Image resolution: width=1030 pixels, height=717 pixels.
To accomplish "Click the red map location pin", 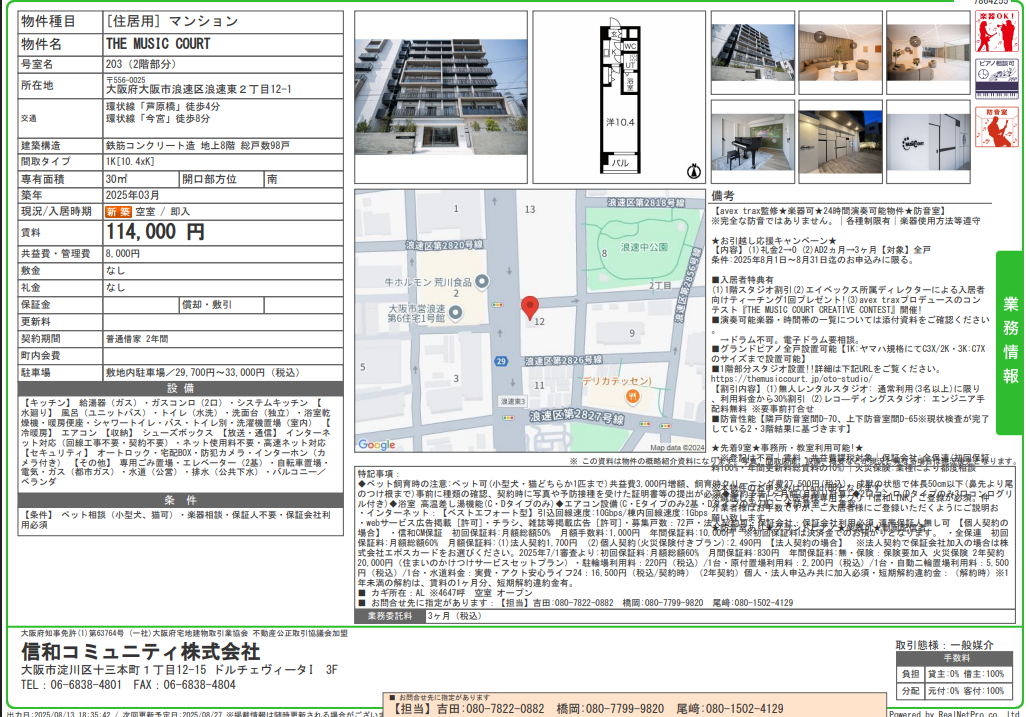I will pyautogui.click(x=530, y=308).
